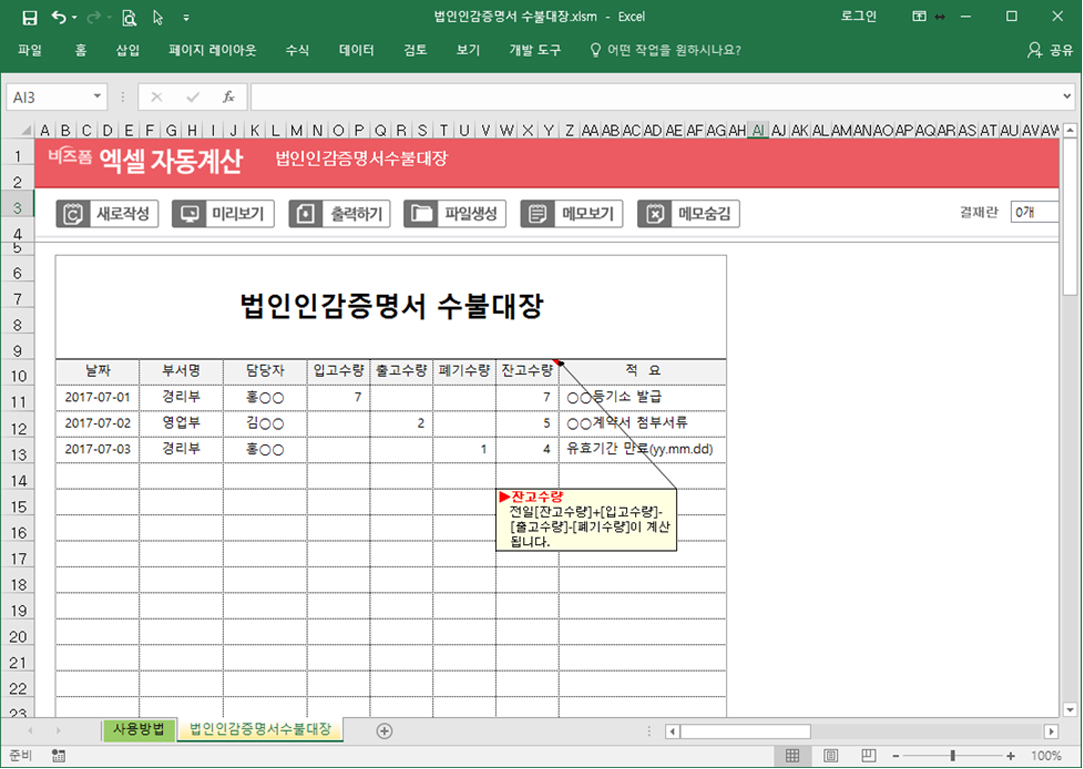Add a new sheet with plus icon
1083x769 pixels.
click(x=385, y=731)
